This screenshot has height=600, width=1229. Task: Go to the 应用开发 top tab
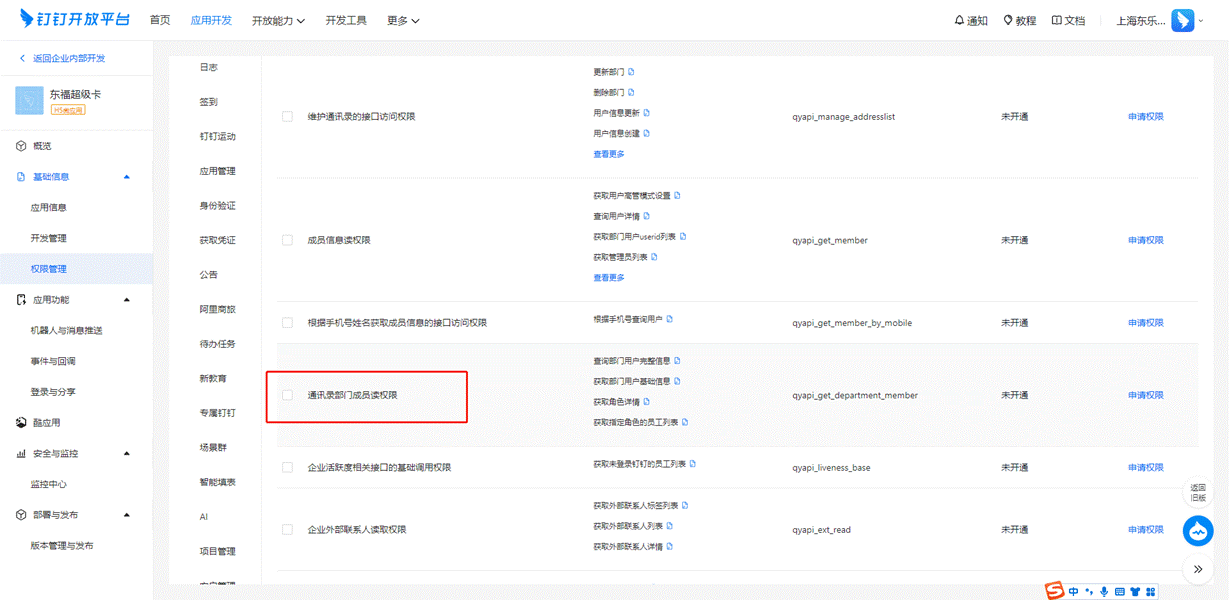[x=211, y=20]
